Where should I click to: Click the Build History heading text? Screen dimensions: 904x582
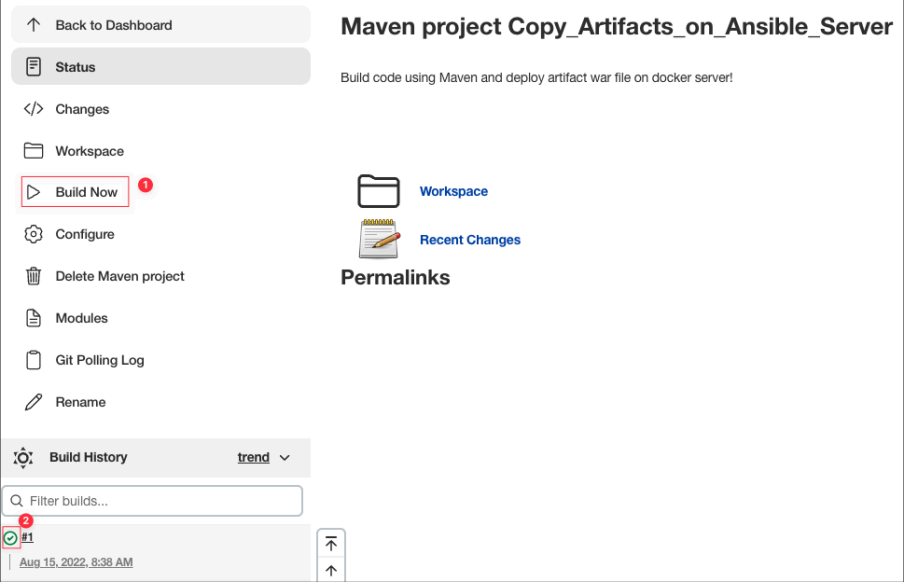[88, 457]
